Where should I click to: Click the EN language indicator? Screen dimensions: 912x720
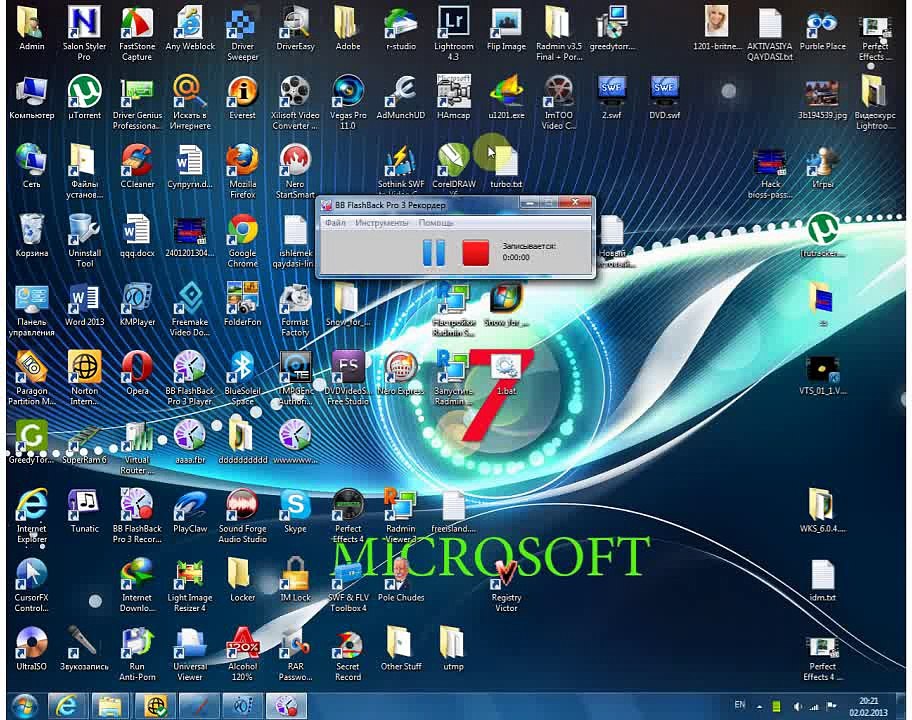point(739,705)
